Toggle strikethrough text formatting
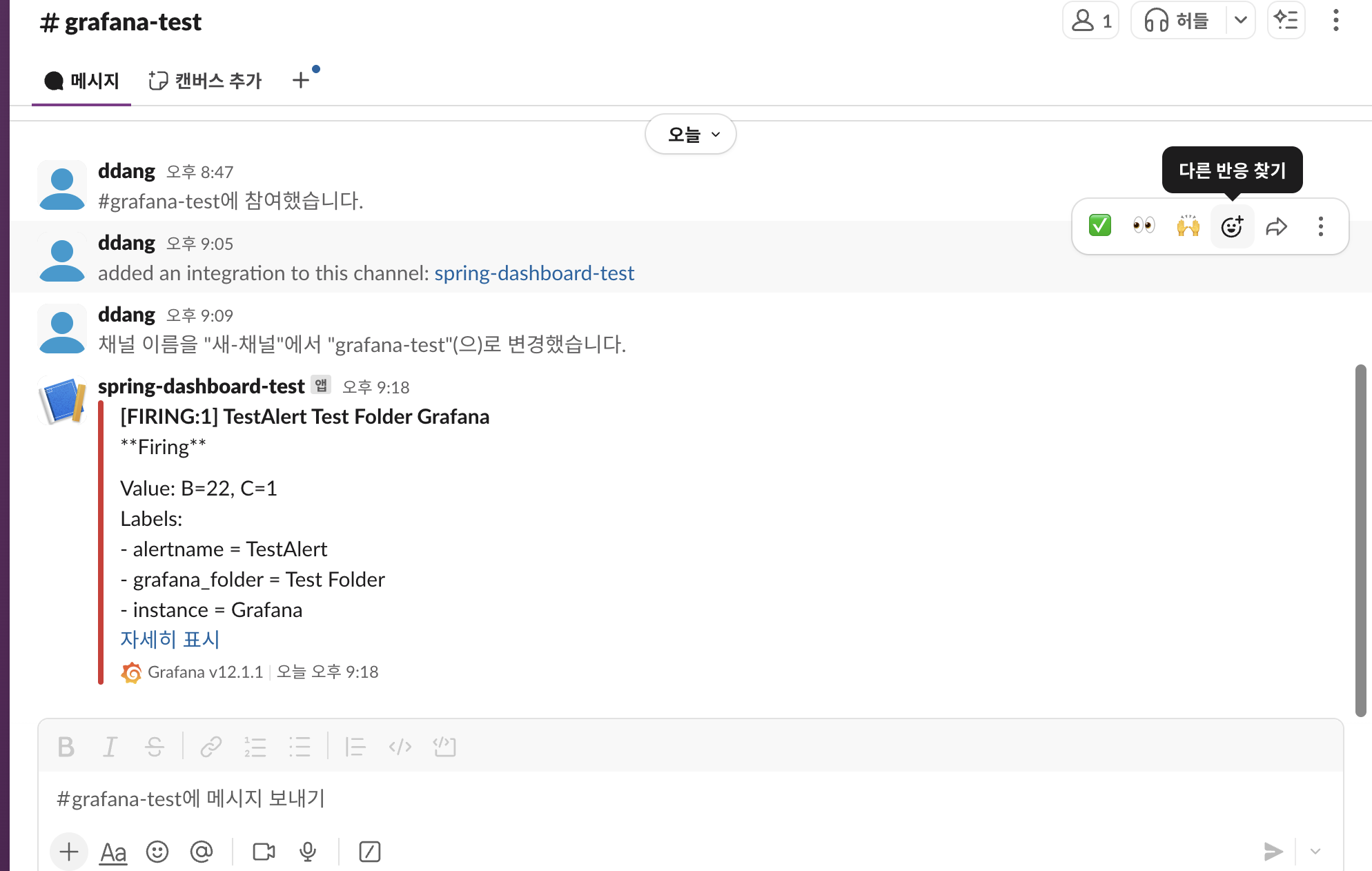Screen dimensions: 1372x871 (155, 747)
